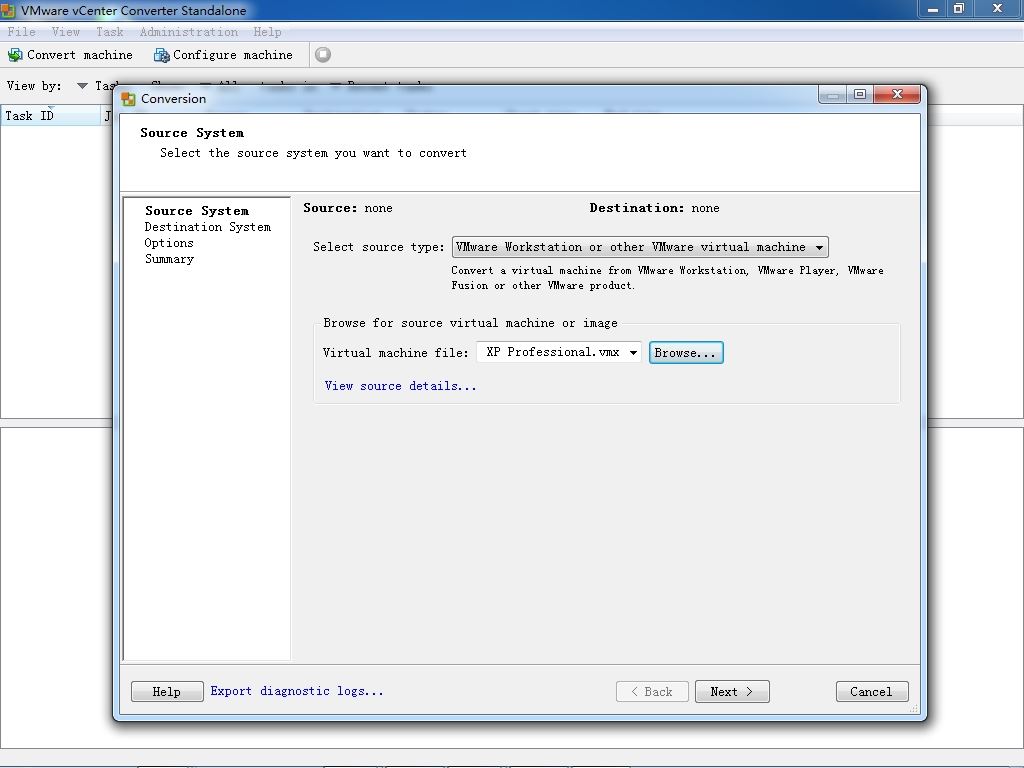Click the Configure machine label text
Screen dimensions: 1024x768
point(232,56)
